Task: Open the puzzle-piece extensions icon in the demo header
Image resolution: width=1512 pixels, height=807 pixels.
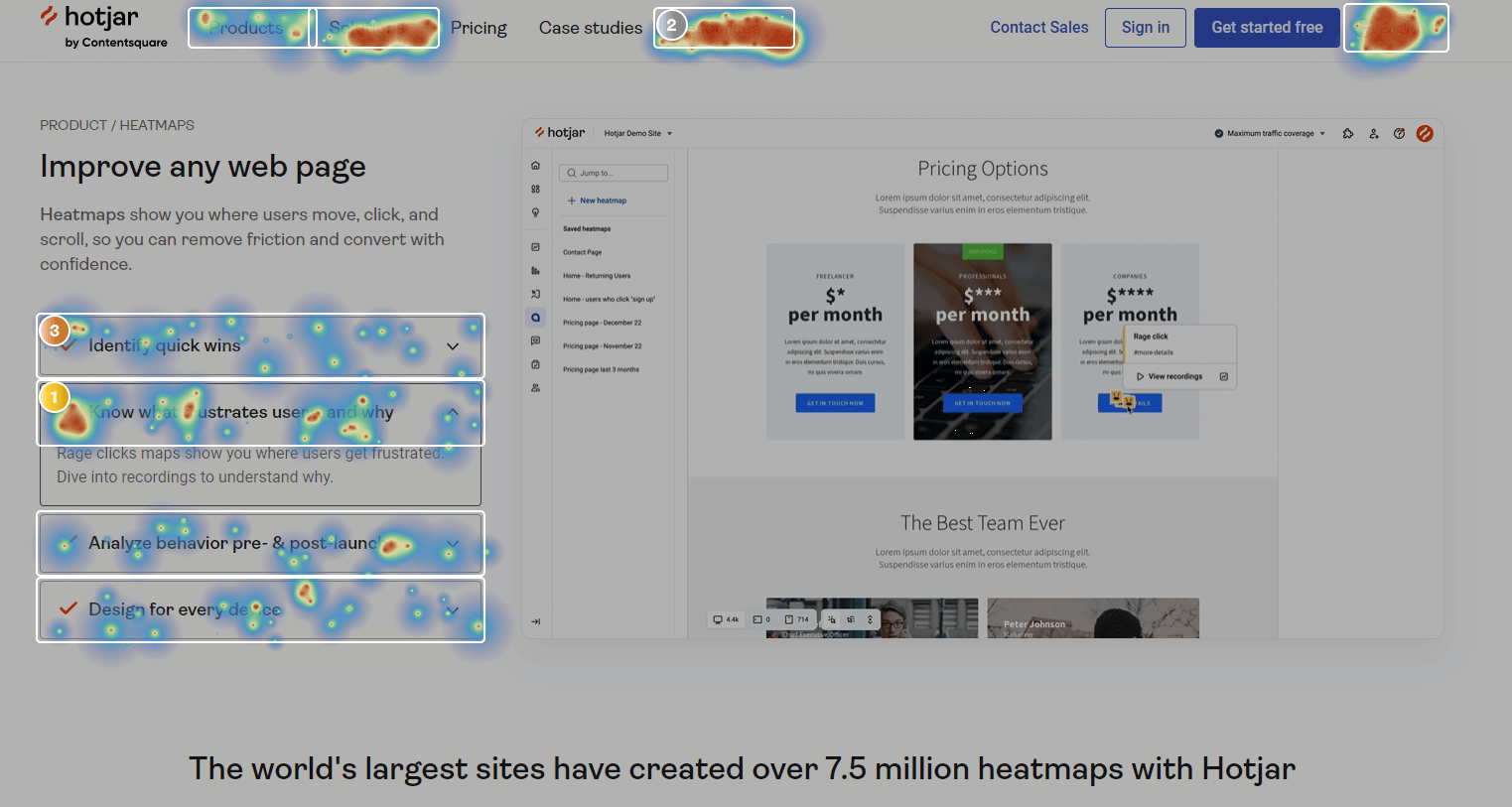Action: point(1348,133)
